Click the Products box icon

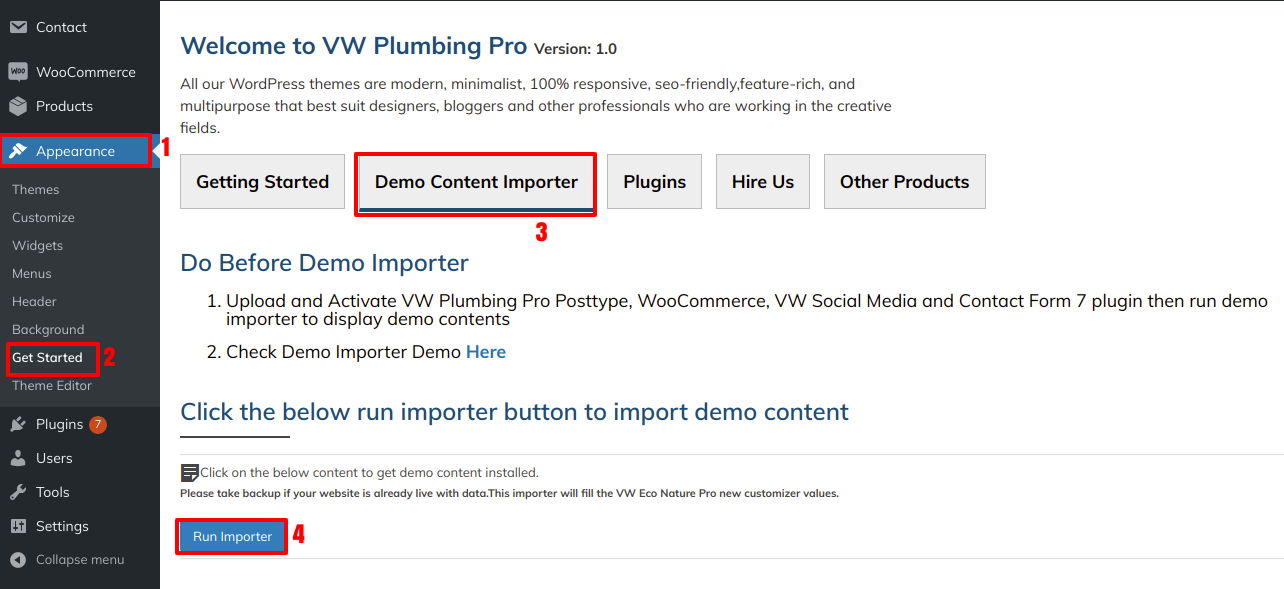pos(18,106)
